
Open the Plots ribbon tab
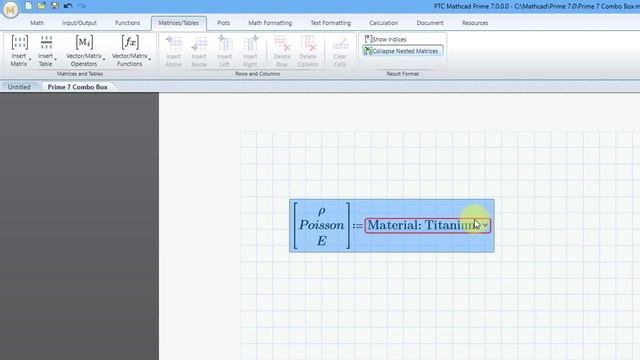point(223,23)
